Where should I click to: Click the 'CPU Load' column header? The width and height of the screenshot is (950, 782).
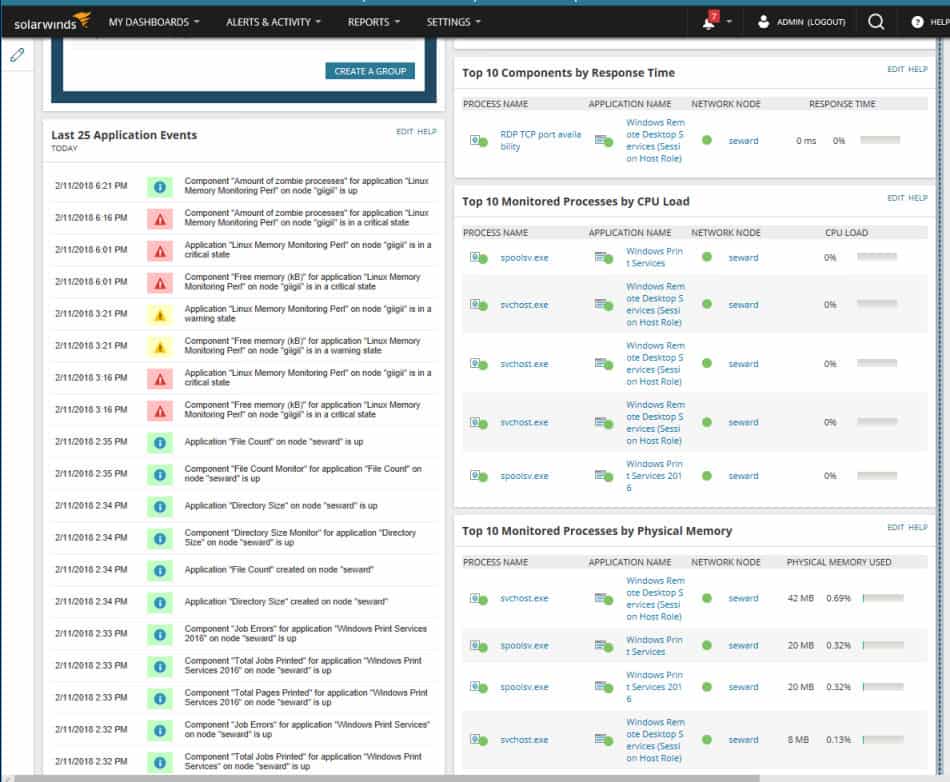846,233
